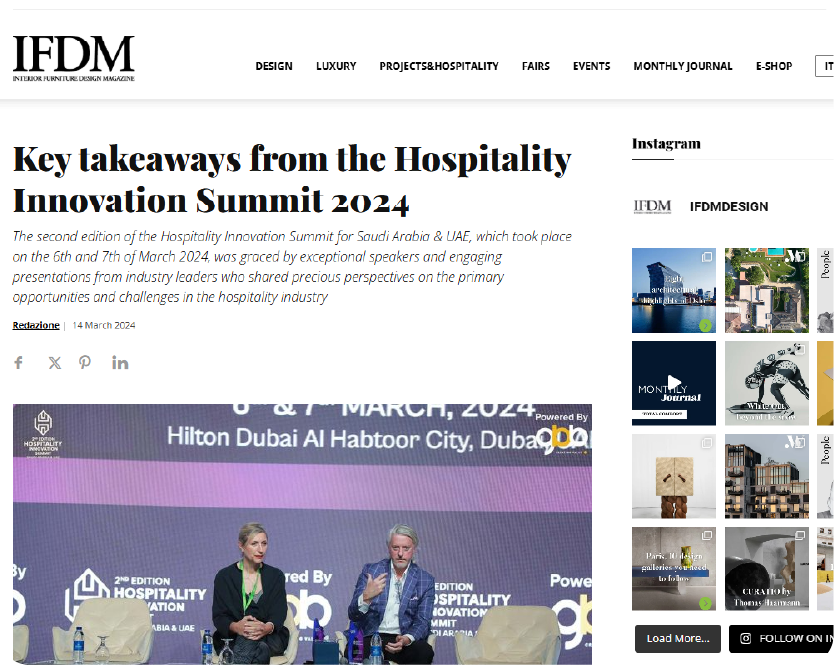Select Monthly Journal from the navigation
Screen dimensions: 834x665
pos(683,66)
